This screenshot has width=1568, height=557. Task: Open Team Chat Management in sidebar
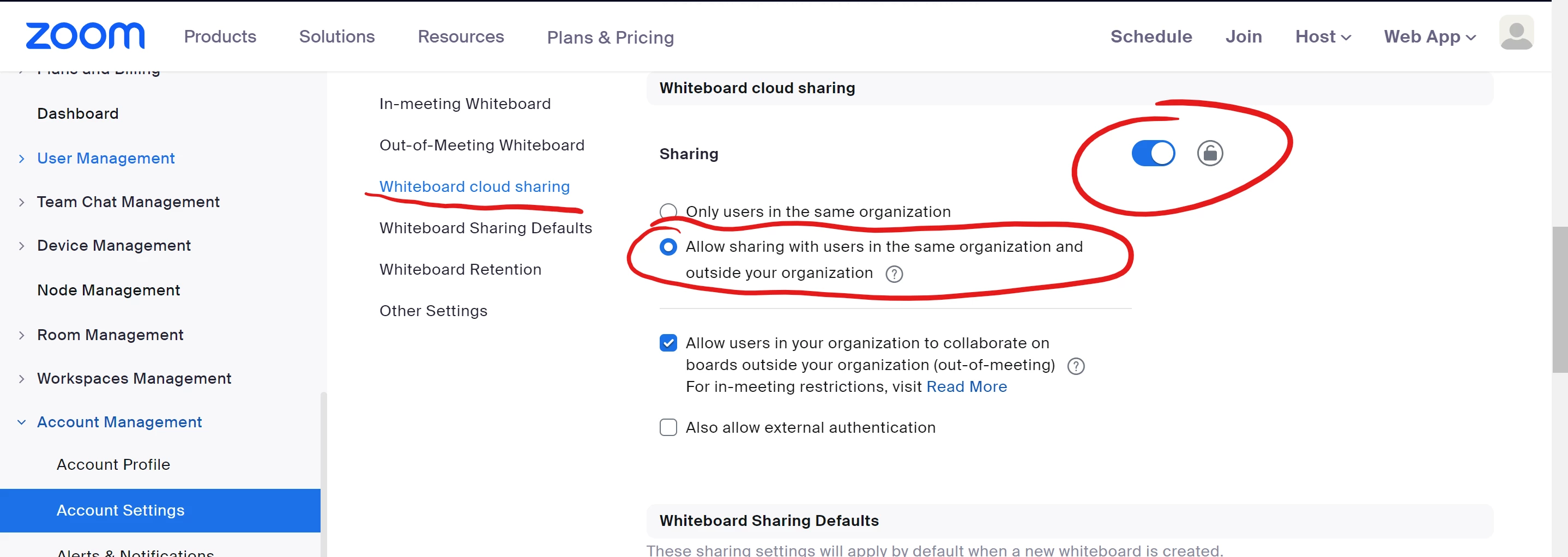point(128,202)
